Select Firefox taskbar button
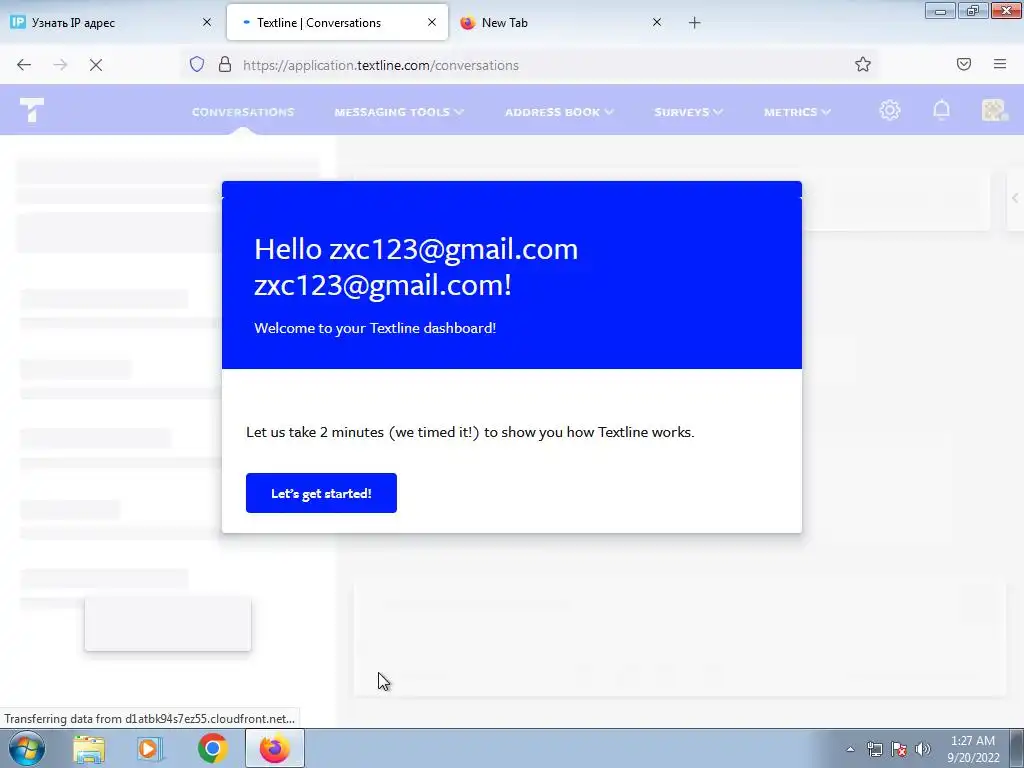 274,748
